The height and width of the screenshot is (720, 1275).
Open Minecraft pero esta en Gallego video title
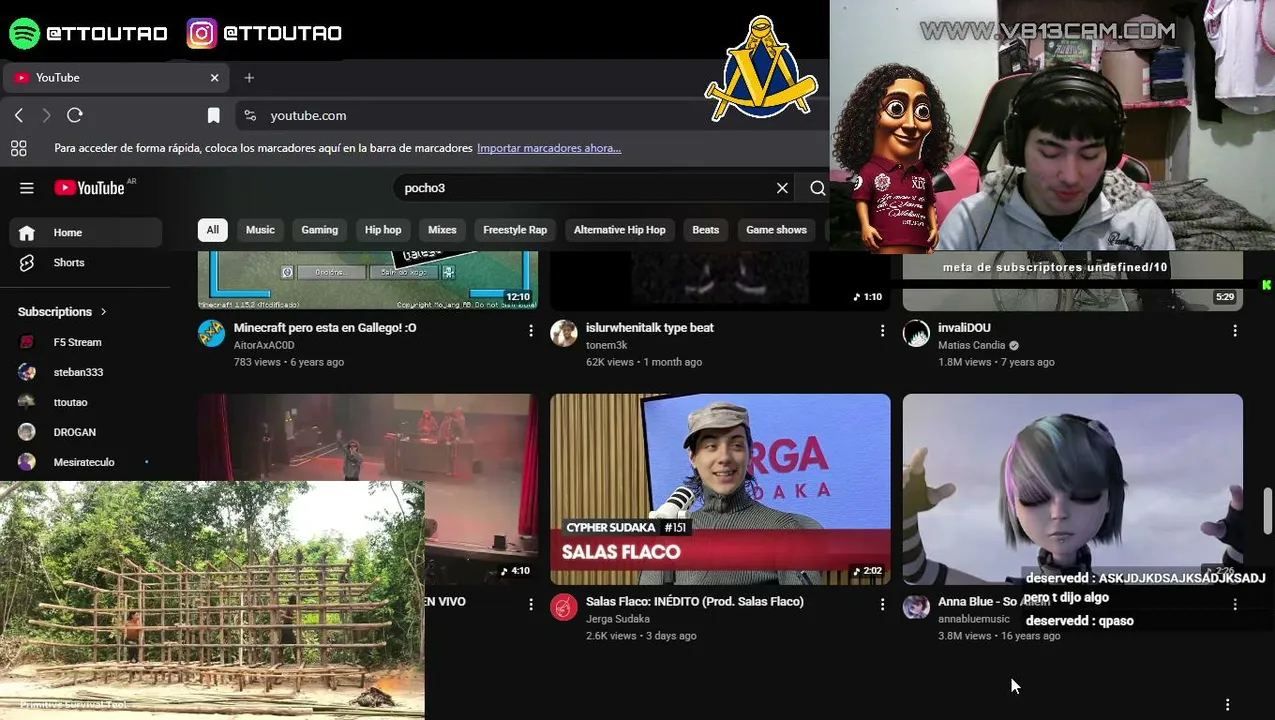(x=325, y=328)
